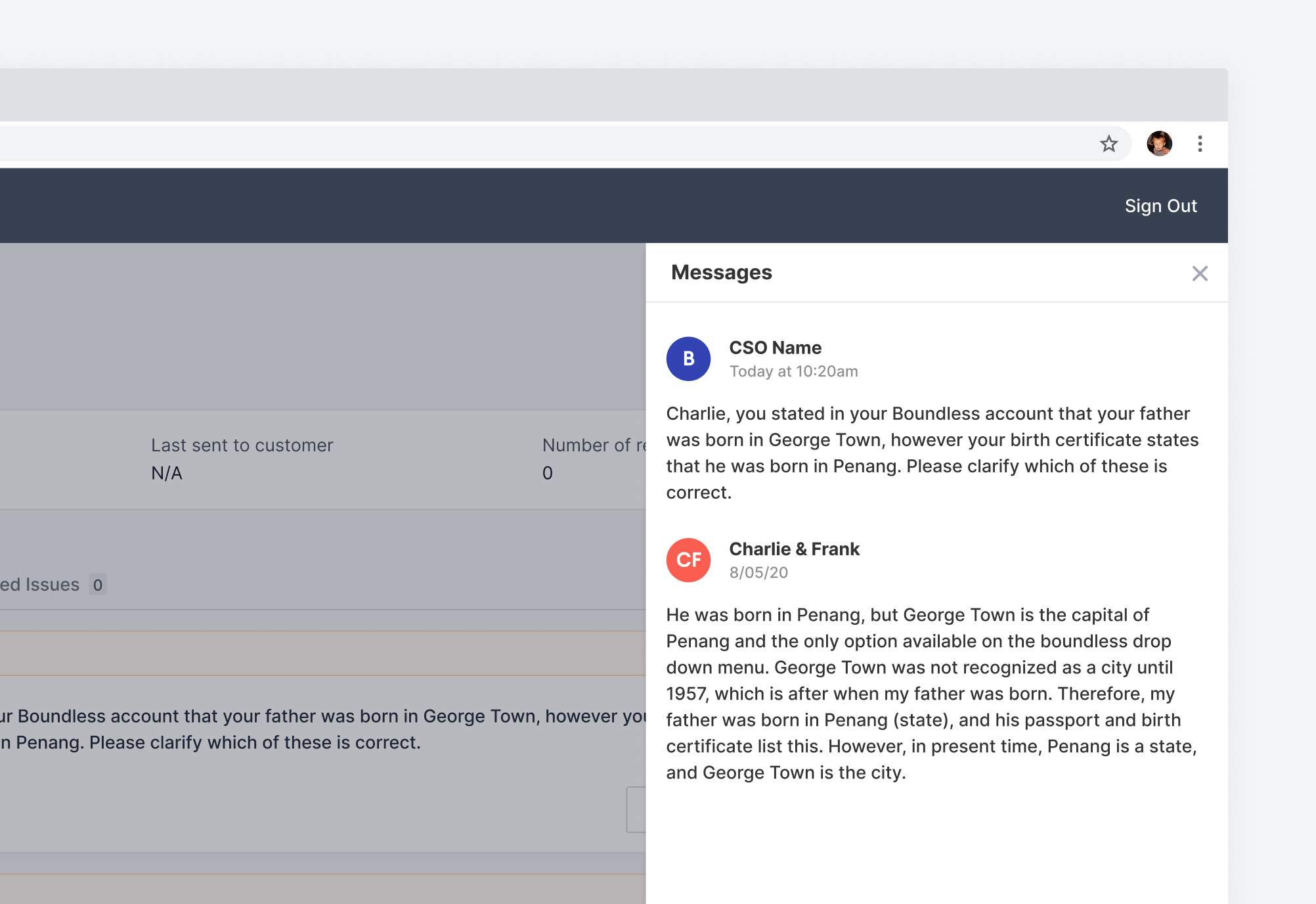1316x904 pixels.
Task: Click Charlie & Frank's reply about Penang
Action: [932, 693]
